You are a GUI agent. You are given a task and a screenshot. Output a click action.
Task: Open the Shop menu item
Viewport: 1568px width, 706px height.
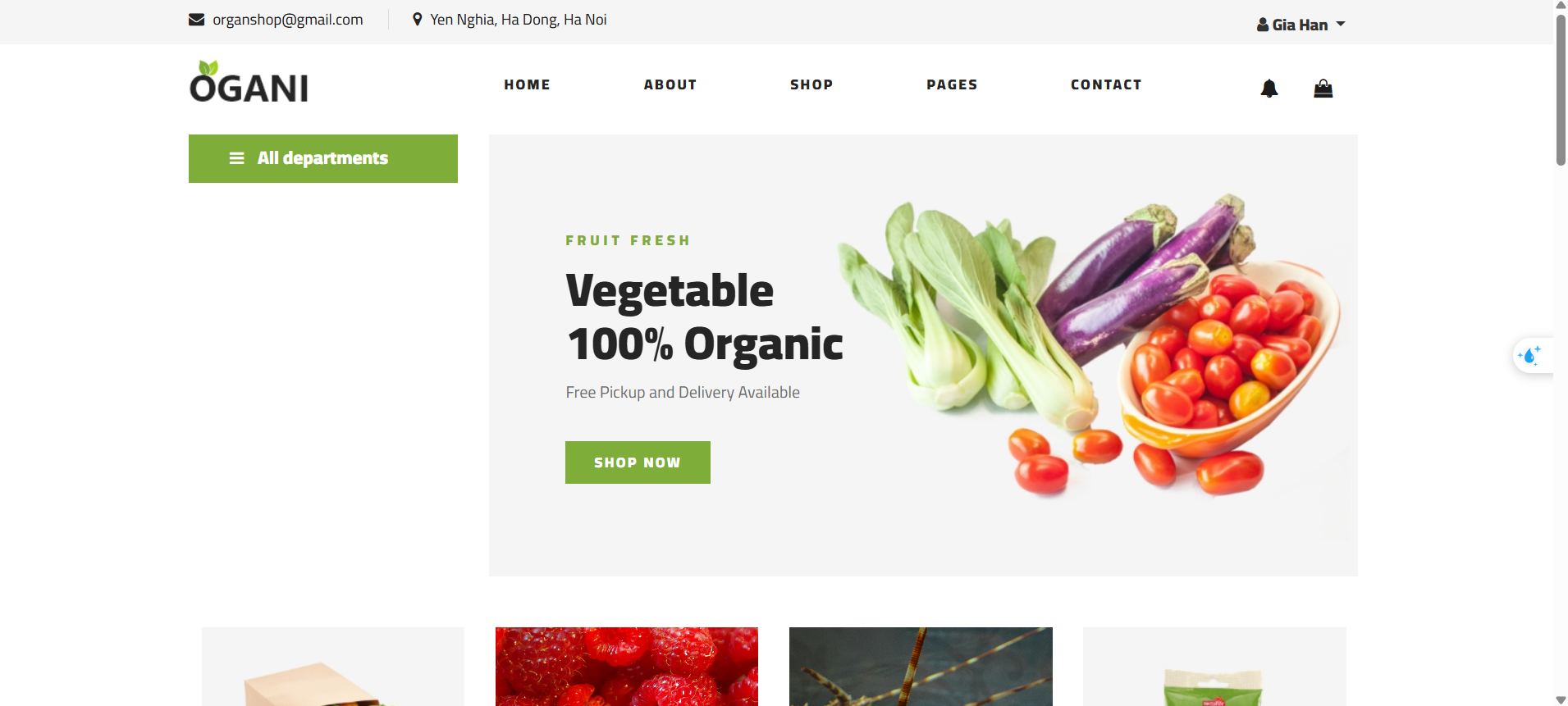point(811,84)
